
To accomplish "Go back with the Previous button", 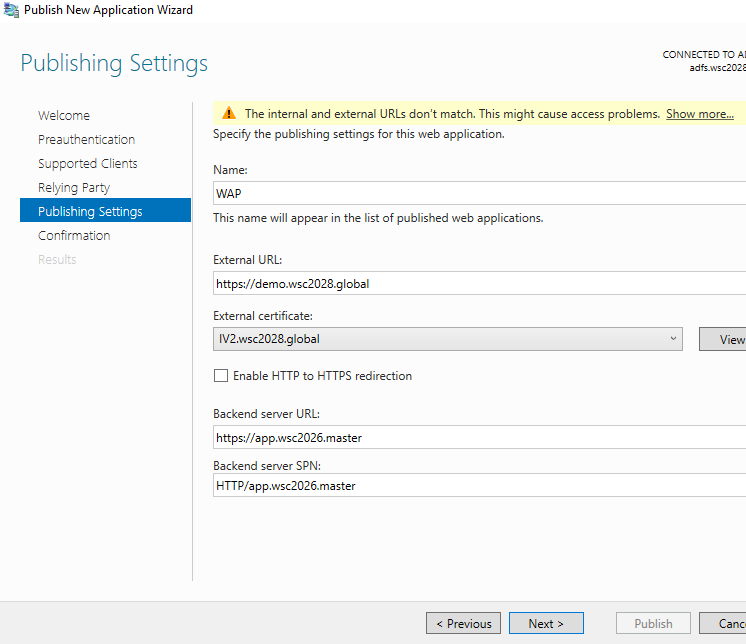I will tap(463, 623).
